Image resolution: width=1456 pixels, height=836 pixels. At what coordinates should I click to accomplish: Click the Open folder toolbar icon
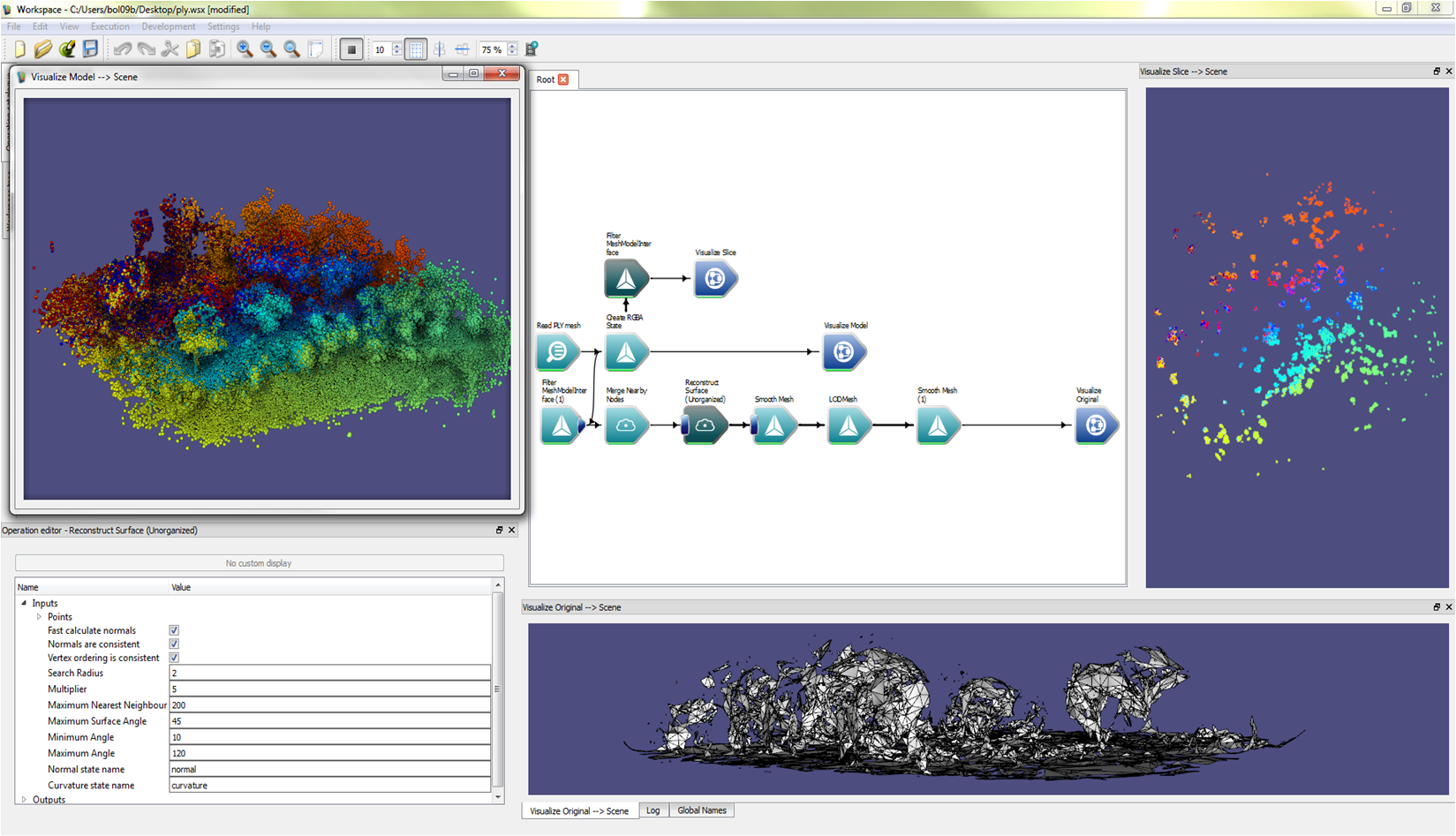coord(42,49)
